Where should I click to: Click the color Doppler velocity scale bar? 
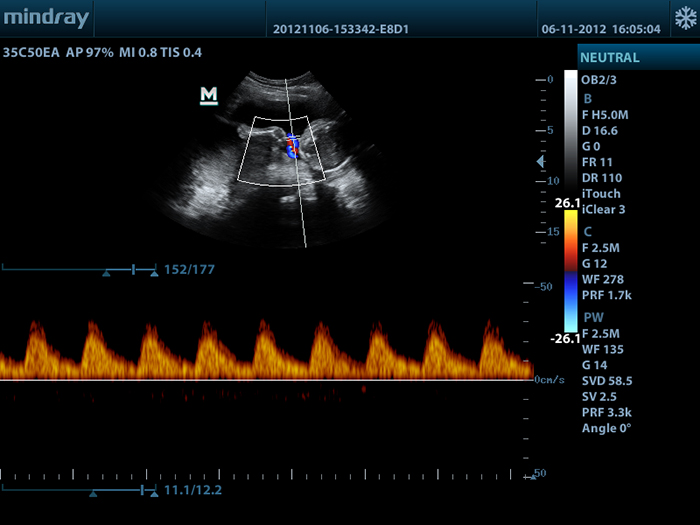(x=571, y=271)
